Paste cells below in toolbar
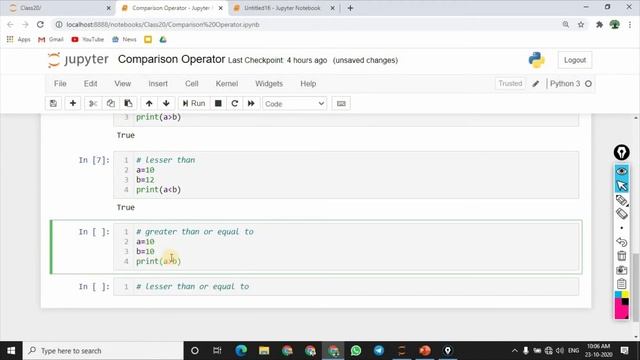The height and width of the screenshot is (360, 640). coord(128,104)
